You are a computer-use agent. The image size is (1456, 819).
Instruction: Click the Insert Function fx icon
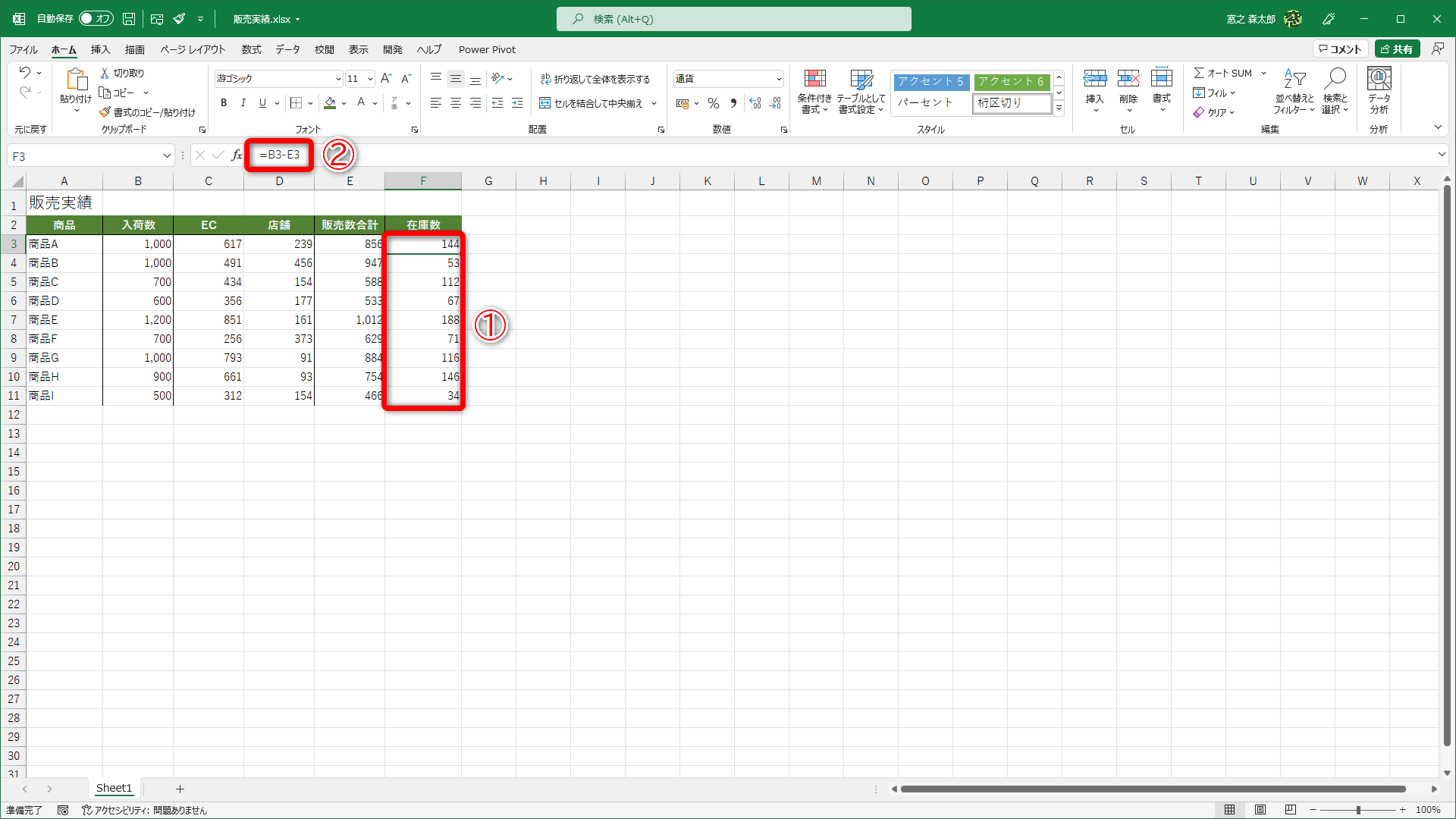point(237,155)
